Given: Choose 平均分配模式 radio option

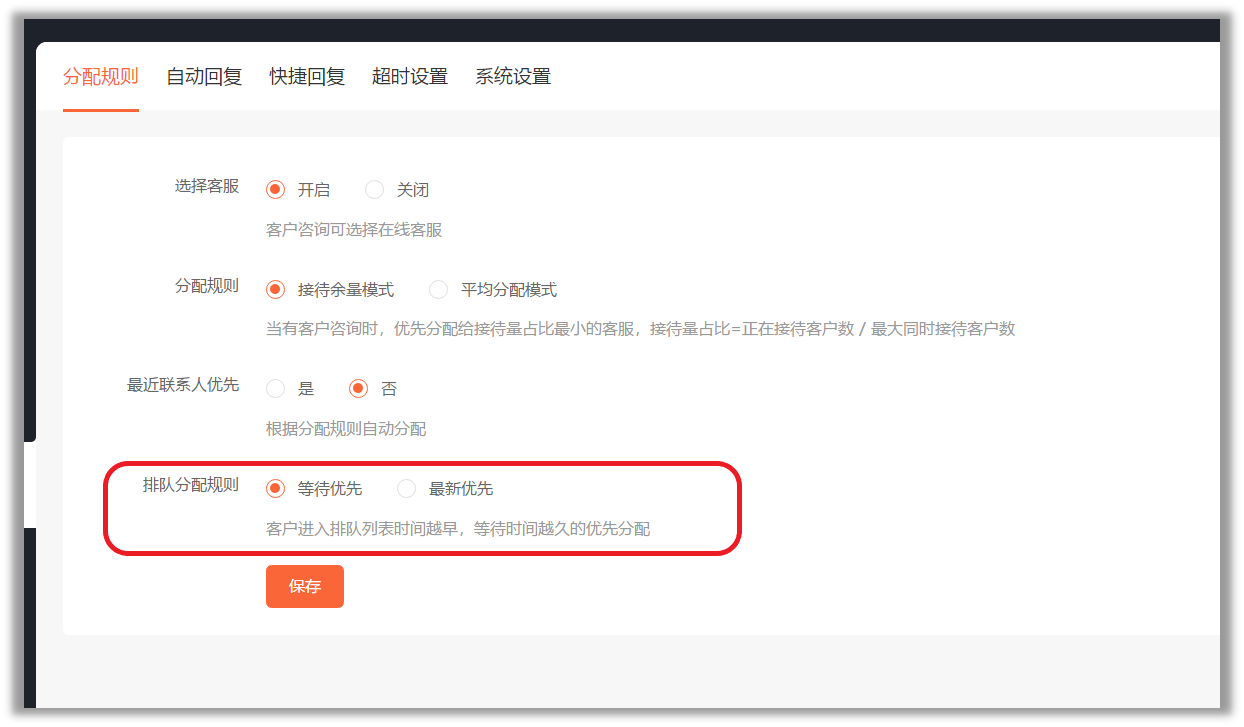Looking at the screenshot, I should pos(439,290).
